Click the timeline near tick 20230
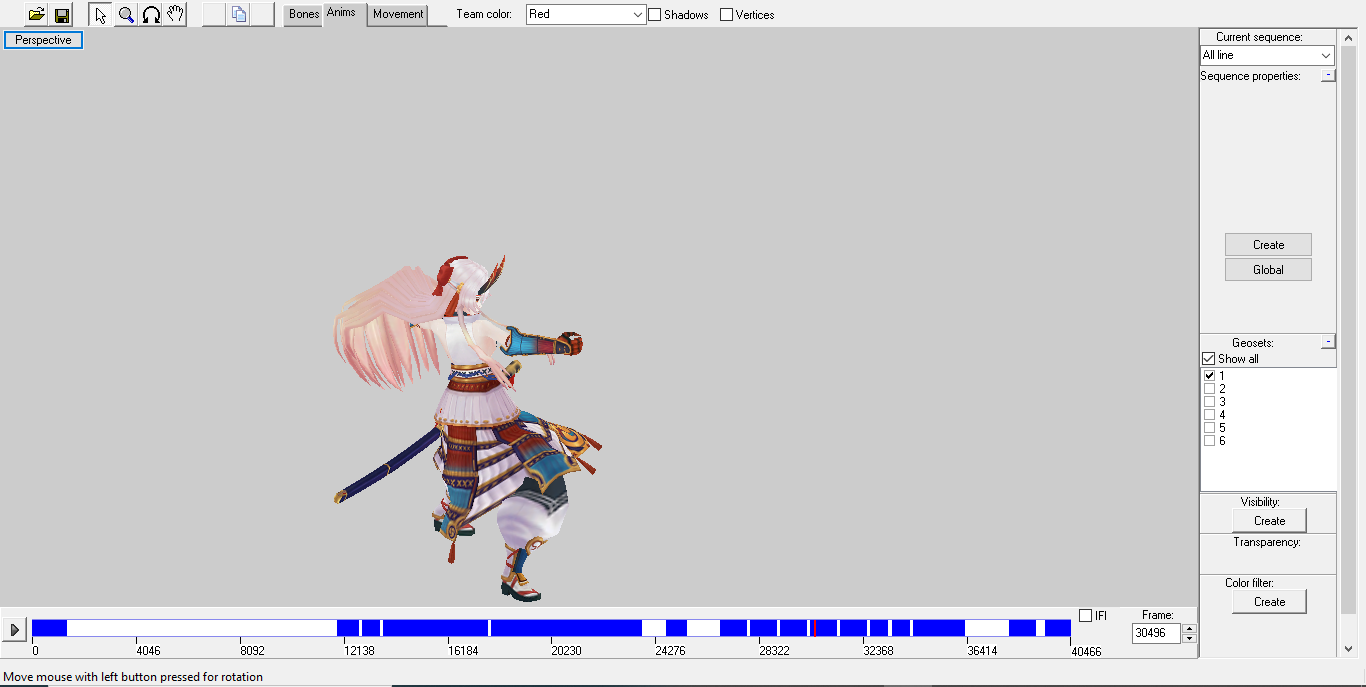Image resolution: width=1366 pixels, height=687 pixels. [x=551, y=628]
